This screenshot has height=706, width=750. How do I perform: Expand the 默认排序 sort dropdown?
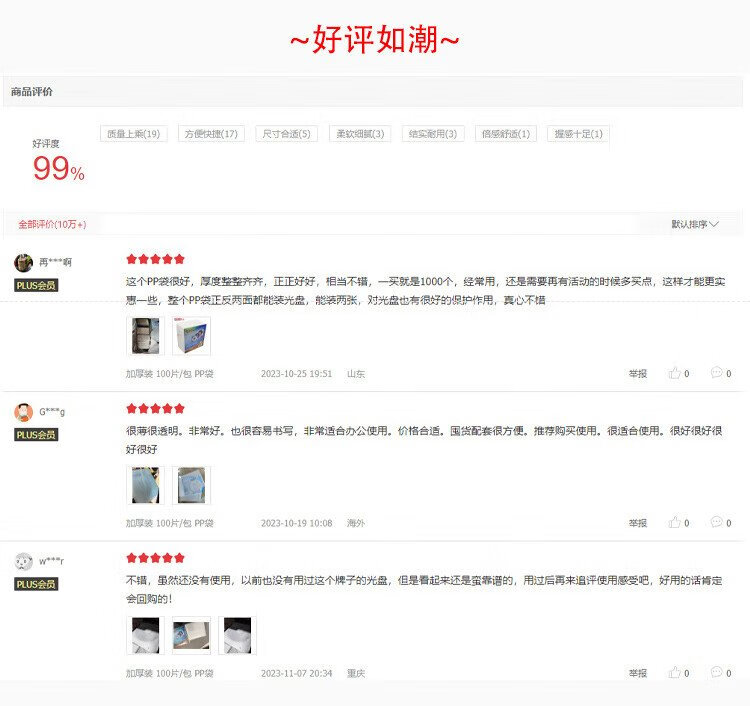(695, 224)
